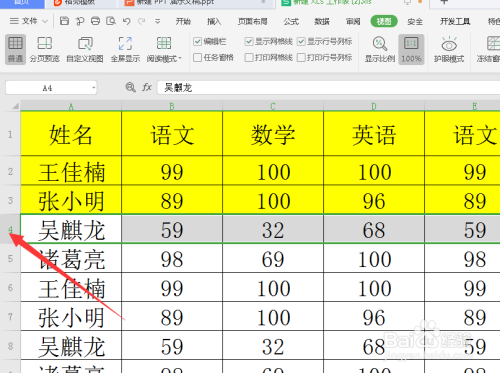Select cell A8 containing 吴麒龙

pyautogui.click(x=71, y=345)
